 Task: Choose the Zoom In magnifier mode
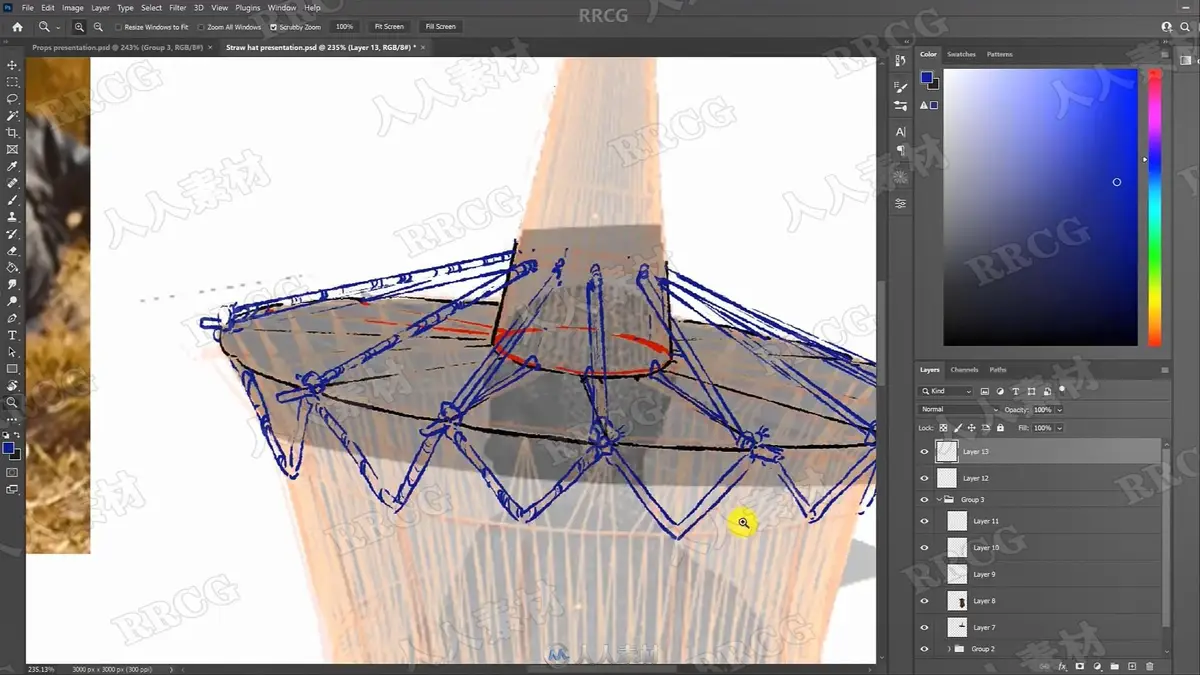[79, 27]
